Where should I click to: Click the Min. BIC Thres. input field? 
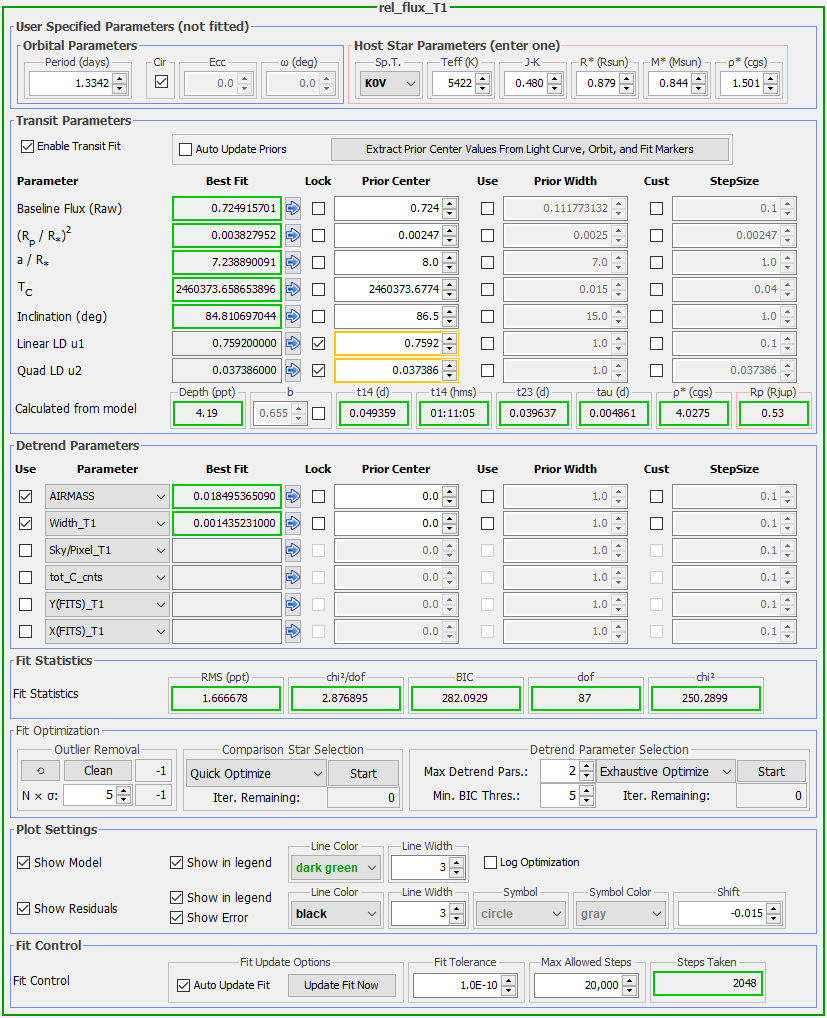click(560, 795)
